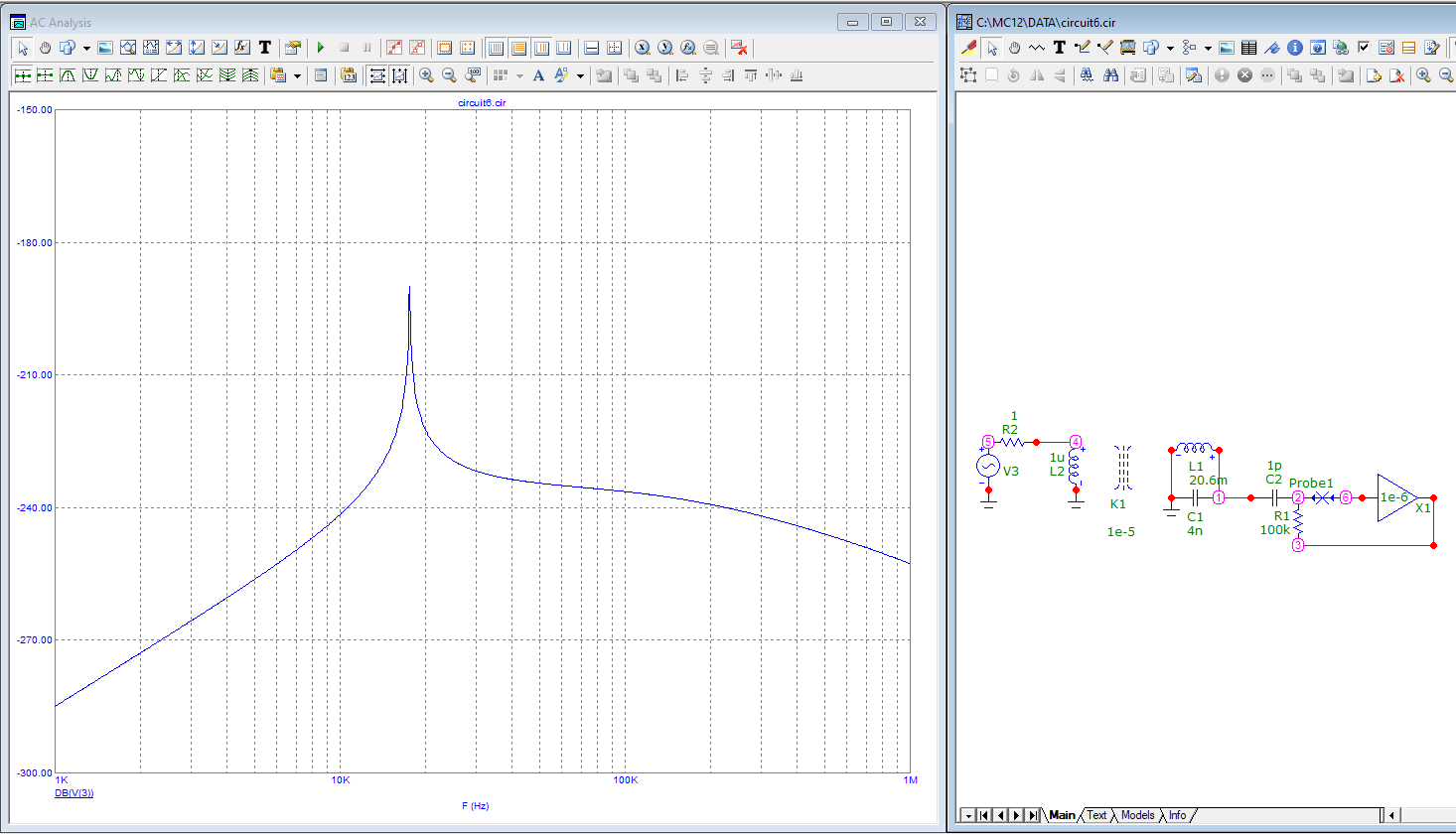Open dropdown beside flowchart icon in schematic toolbar
The image size is (1456, 835).
pos(1208,48)
